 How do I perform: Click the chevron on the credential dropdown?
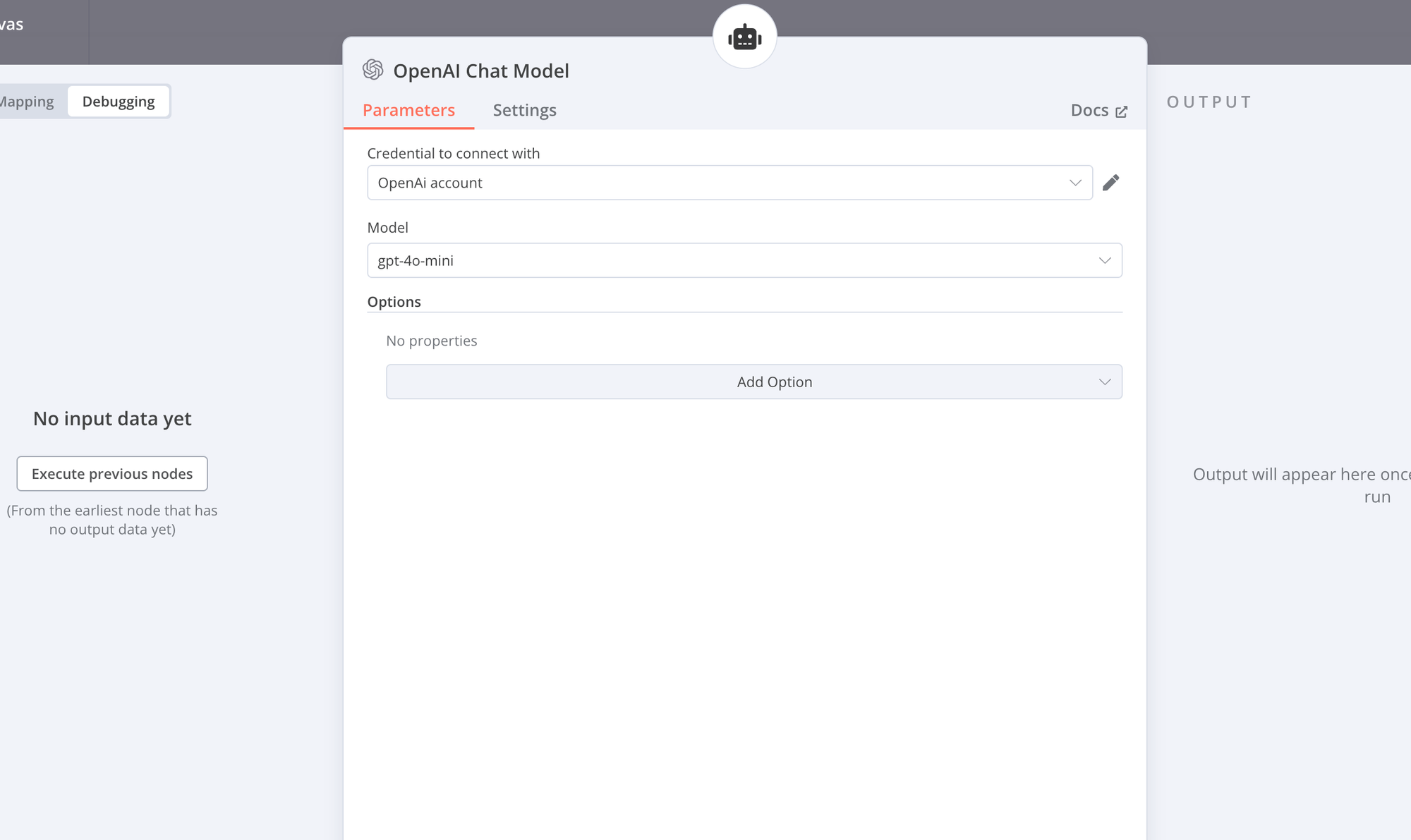tap(1075, 183)
